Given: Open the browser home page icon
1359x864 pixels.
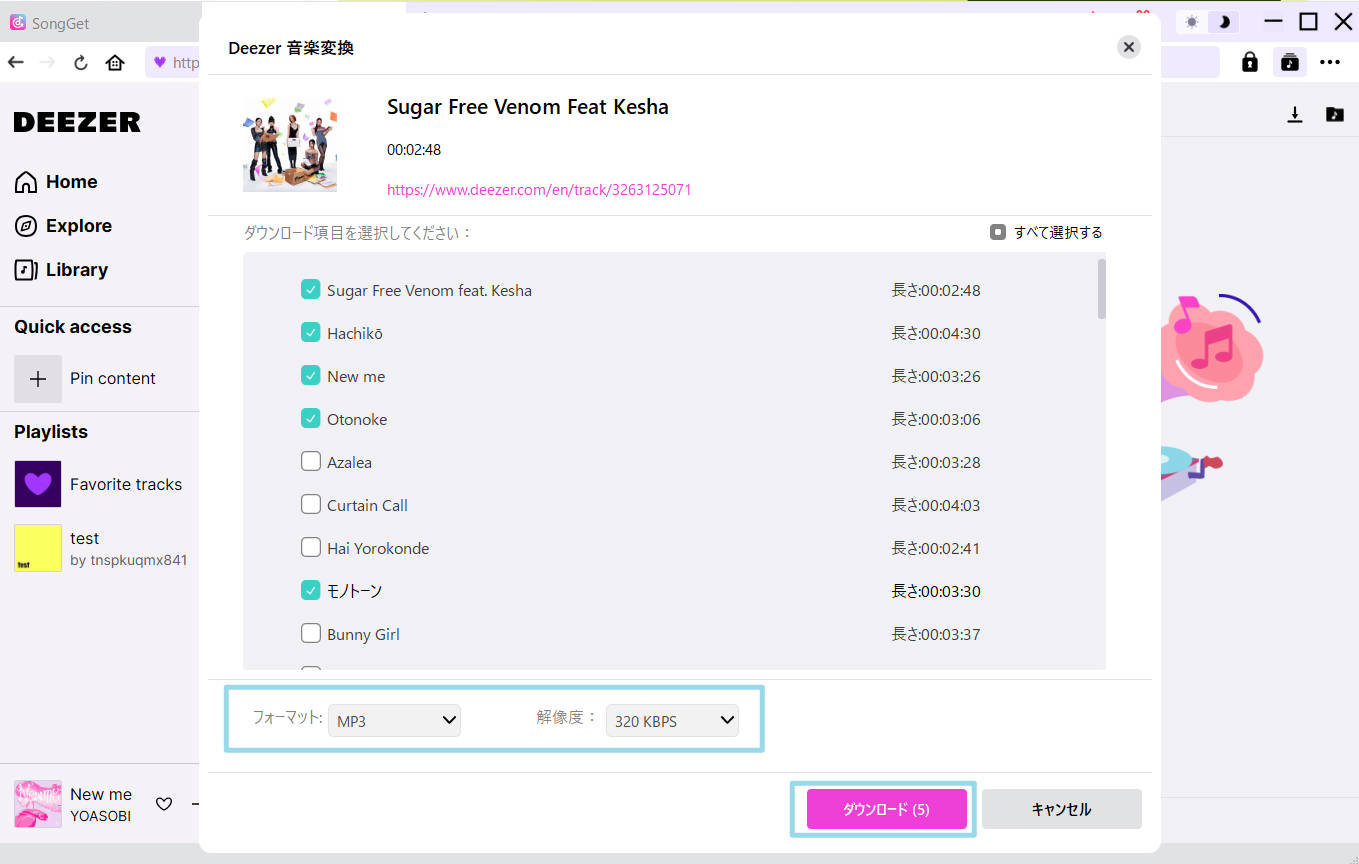Looking at the screenshot, I should [x=115, y=62].
